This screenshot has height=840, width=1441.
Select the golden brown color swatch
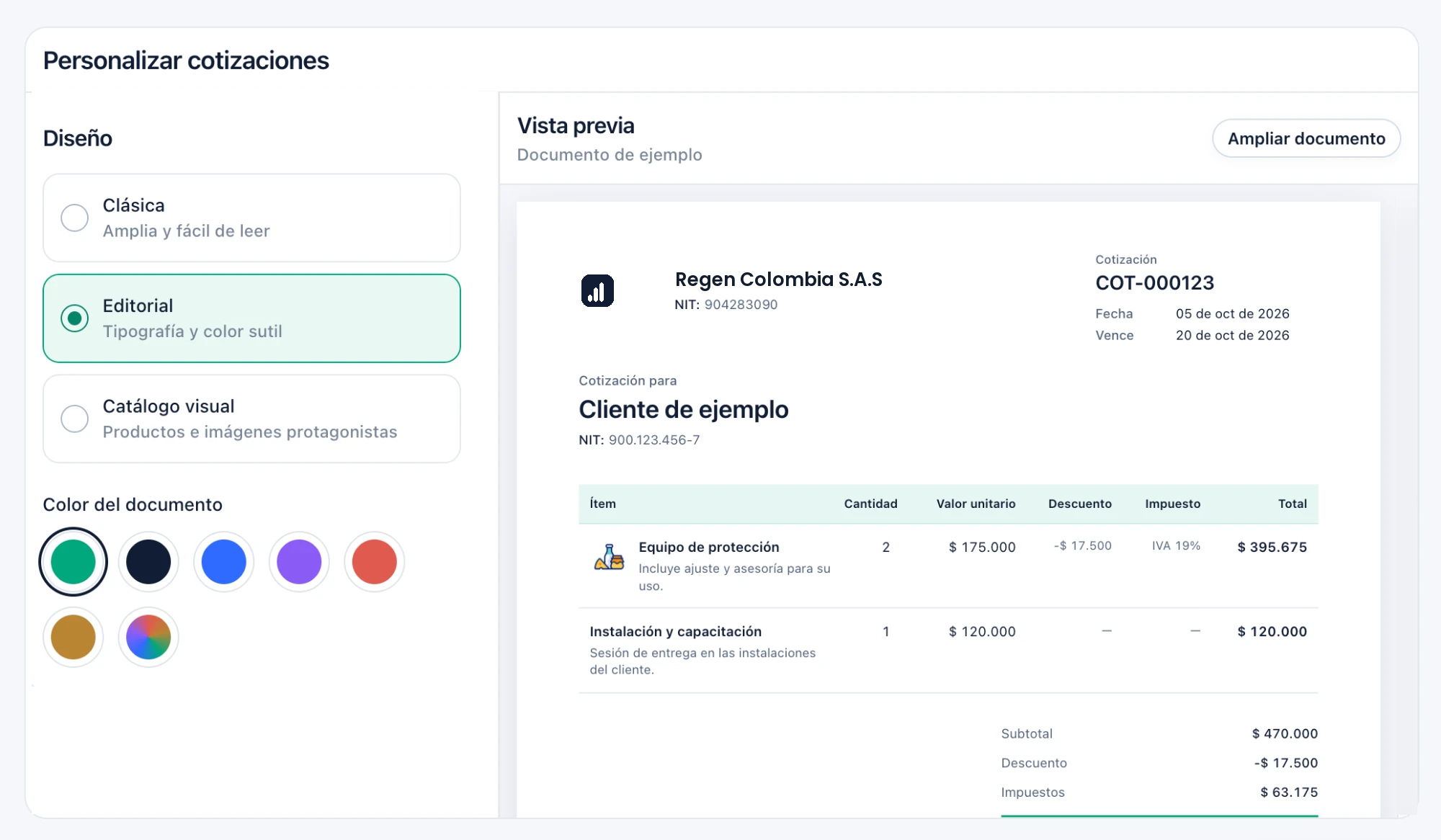click(x=73, y=637)
